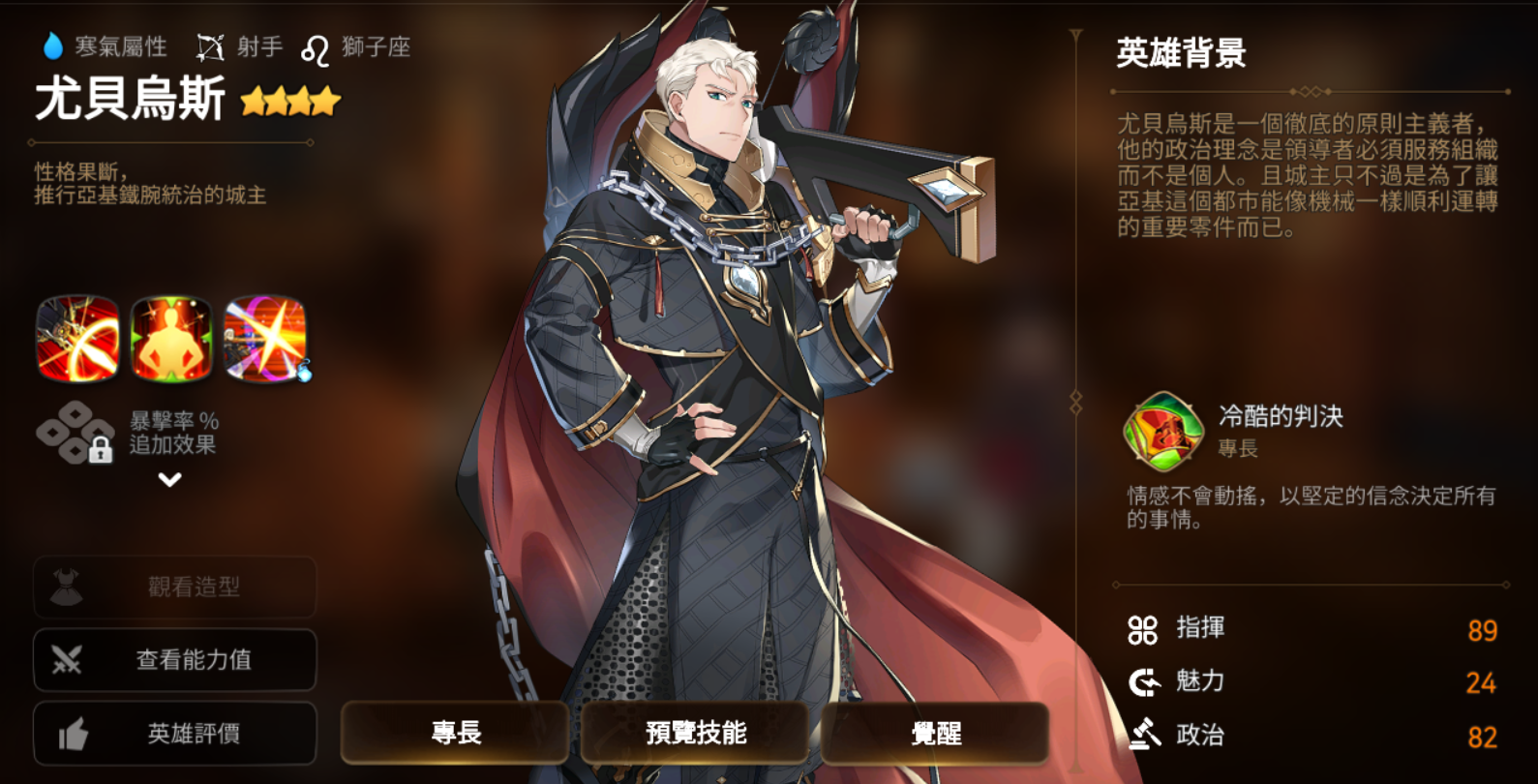Screen dimensions: 1538x784
Task: Tap the bow 射手 class icon
Action: (210, 46)
